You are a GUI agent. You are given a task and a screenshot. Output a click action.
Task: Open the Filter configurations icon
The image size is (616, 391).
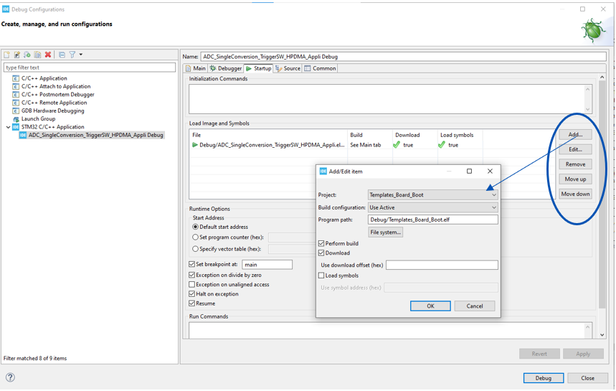pos(72,55)
